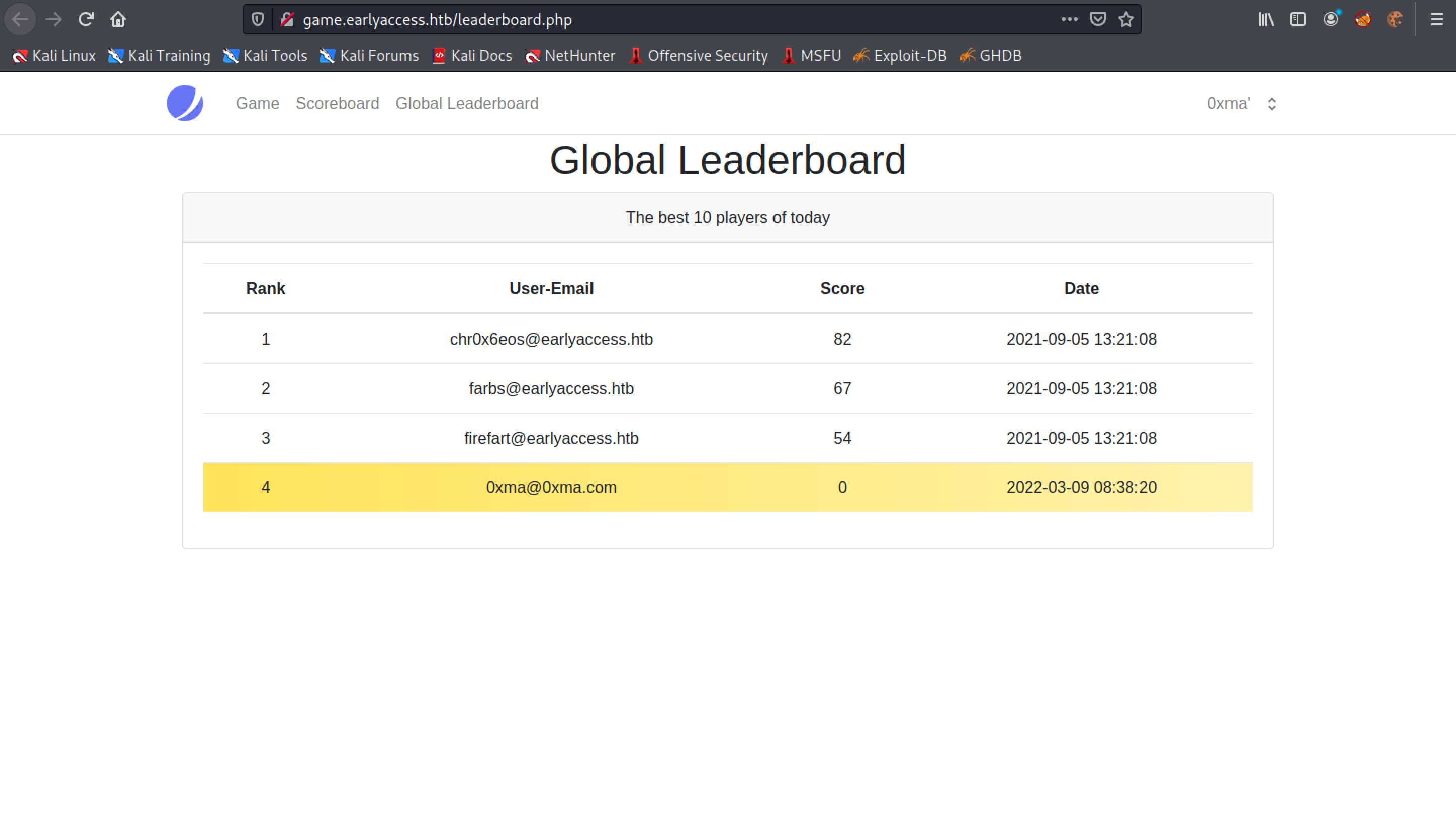
Task: Go to the browser Home page
Action: [118, 20]
